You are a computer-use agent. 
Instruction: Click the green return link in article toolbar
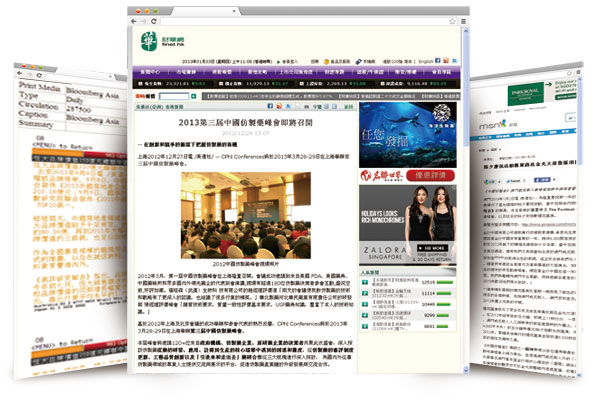348,107
